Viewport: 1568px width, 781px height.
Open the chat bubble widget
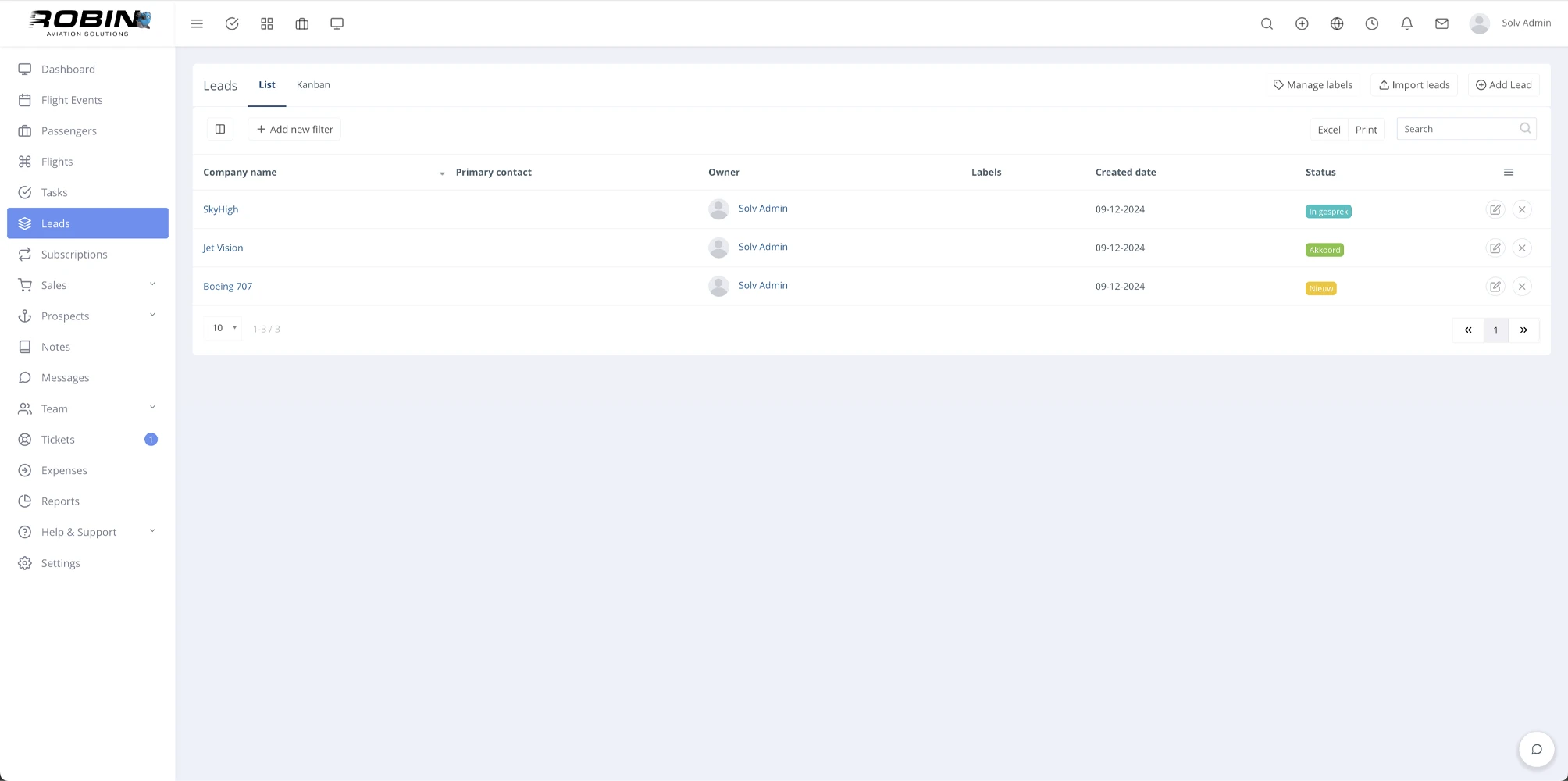coord(1536,750)
